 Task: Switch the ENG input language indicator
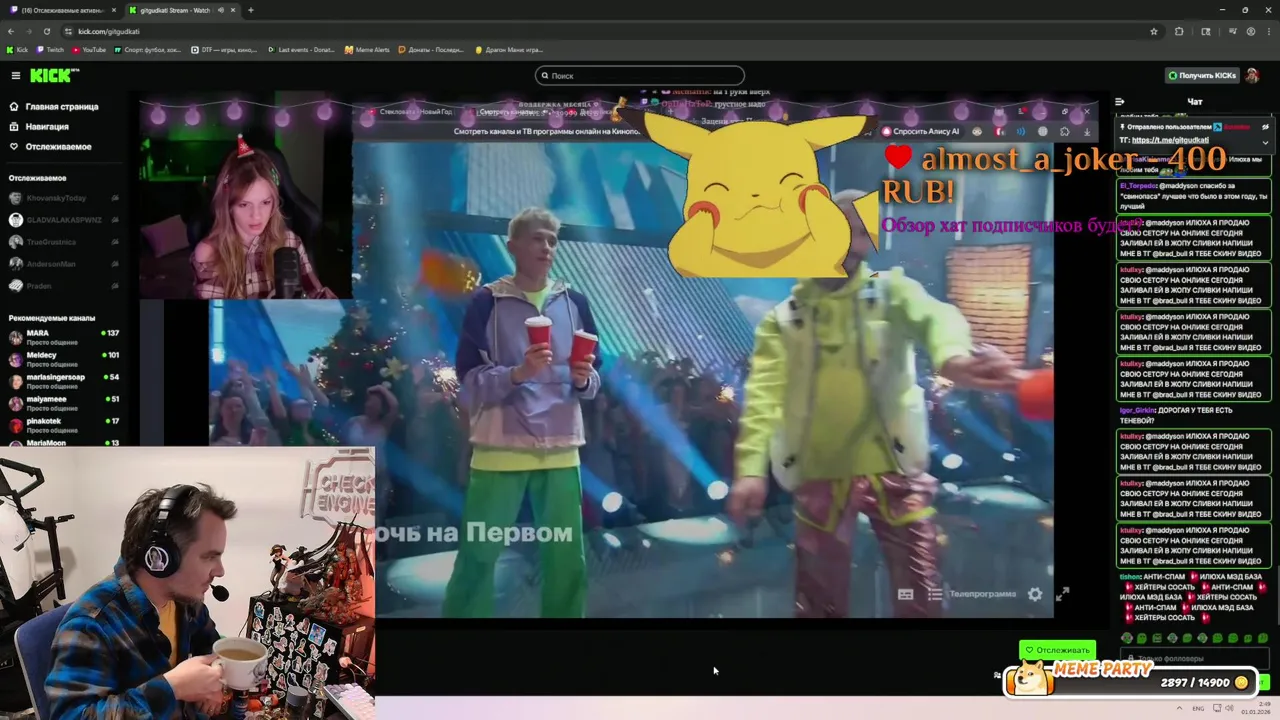click(x=1198, y=708)
